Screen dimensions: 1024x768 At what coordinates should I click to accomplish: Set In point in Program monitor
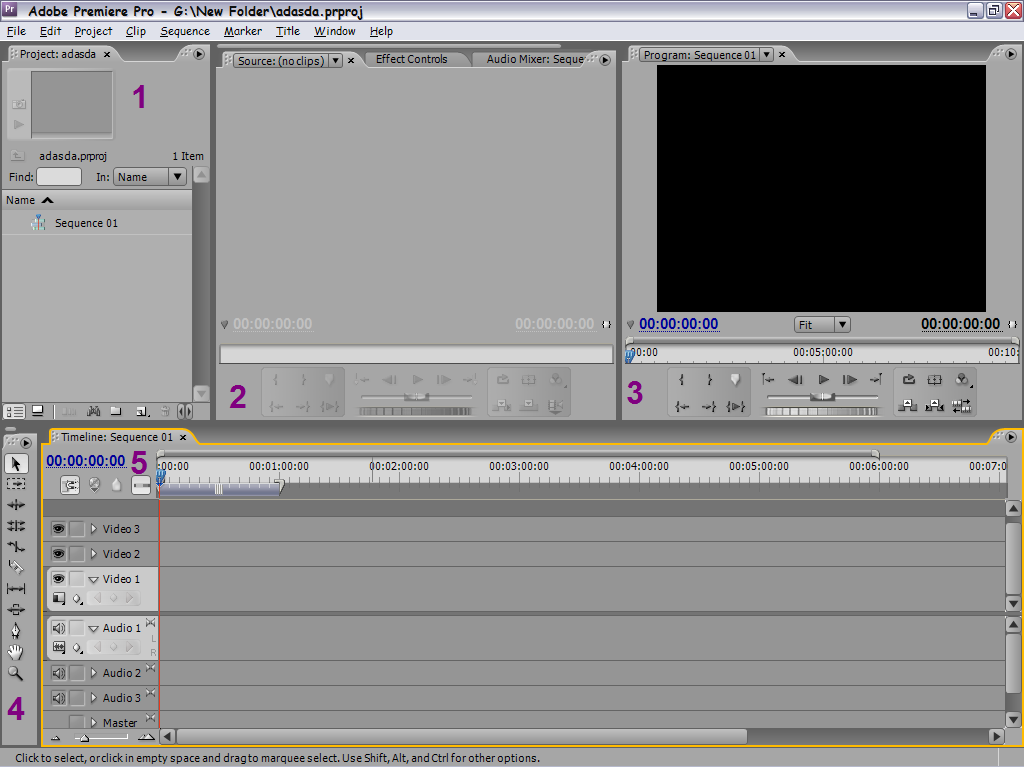(x=682, y=379)
